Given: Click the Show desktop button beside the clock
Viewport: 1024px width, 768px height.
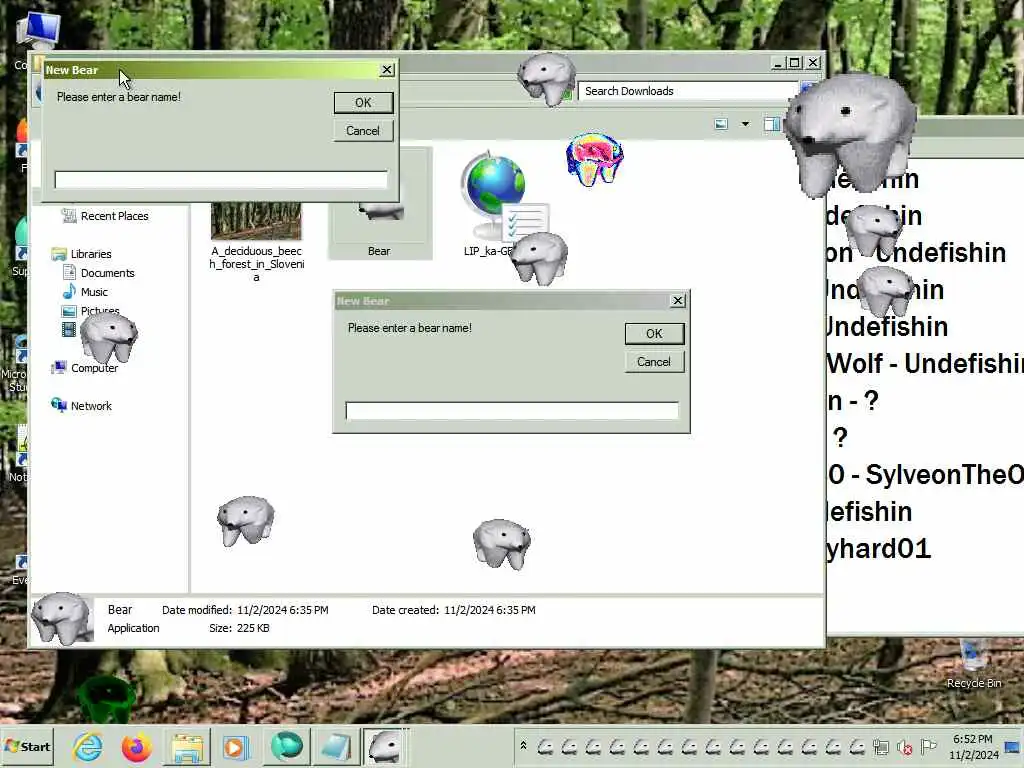Looking at the screenshot, I should click(x=1014, y=746).
